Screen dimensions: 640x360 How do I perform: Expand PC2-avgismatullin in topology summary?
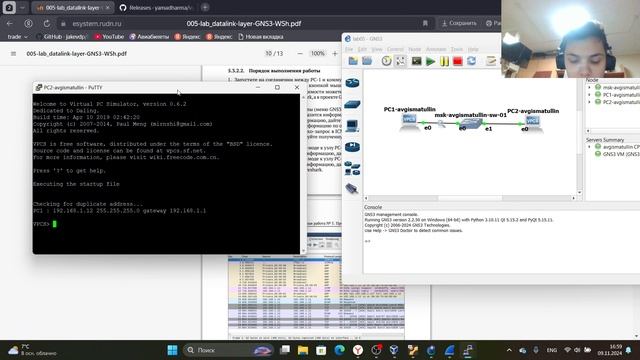589,102
